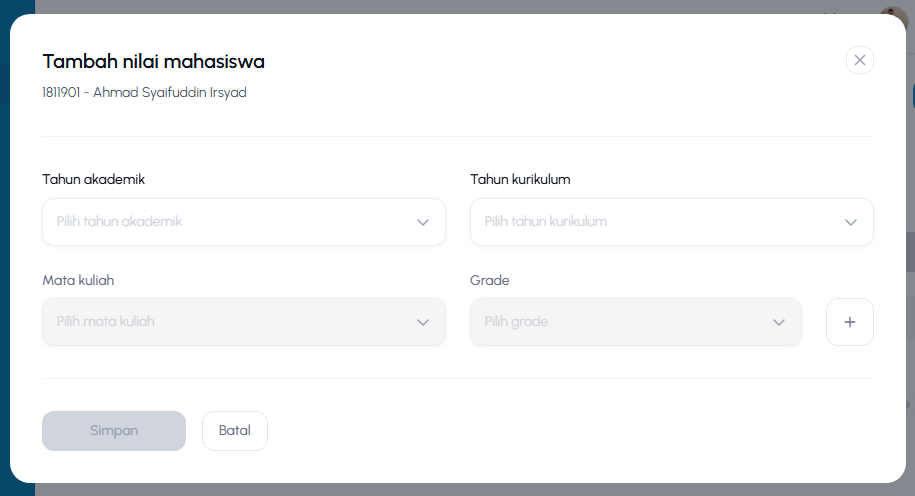This screenshot has width=915, height=496.
Task: Open the Pilih tahun kurikulum dropdown
Action: (672, 222)
